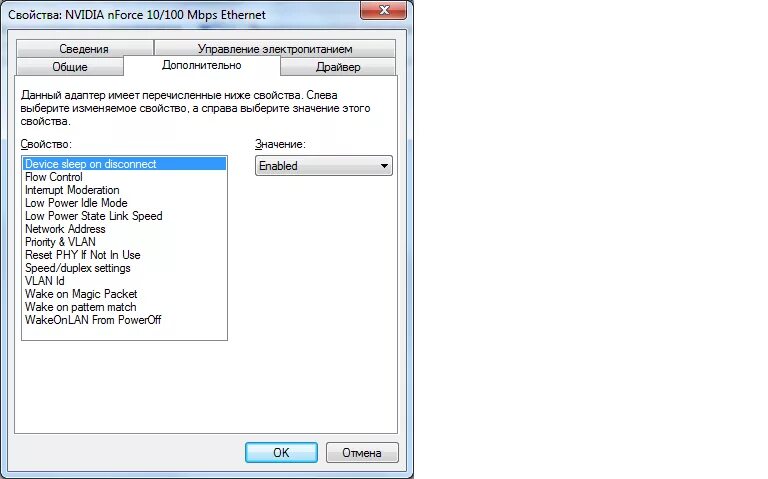Open the Управление электропитанием tab
The width and height of the screenshot is (768, 479).
(275, 48)
